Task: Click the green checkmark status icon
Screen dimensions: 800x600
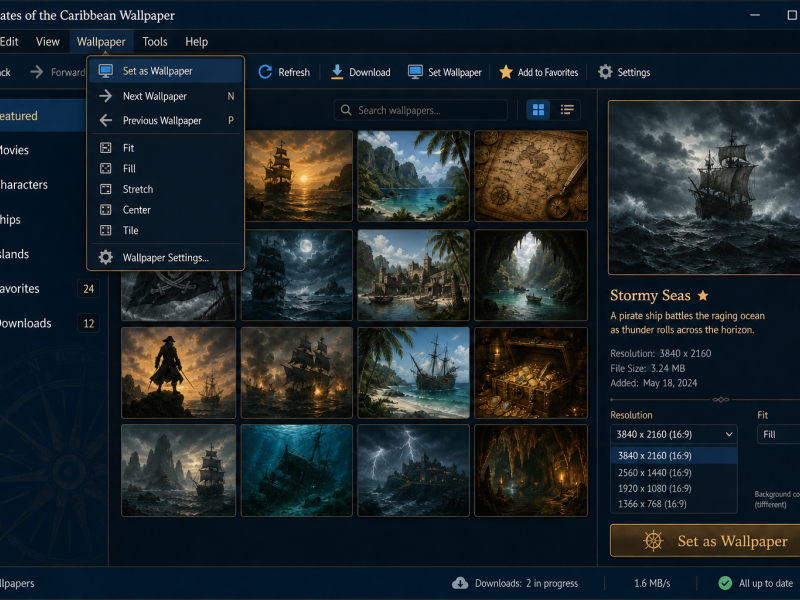Action: [x=725, y=583]
